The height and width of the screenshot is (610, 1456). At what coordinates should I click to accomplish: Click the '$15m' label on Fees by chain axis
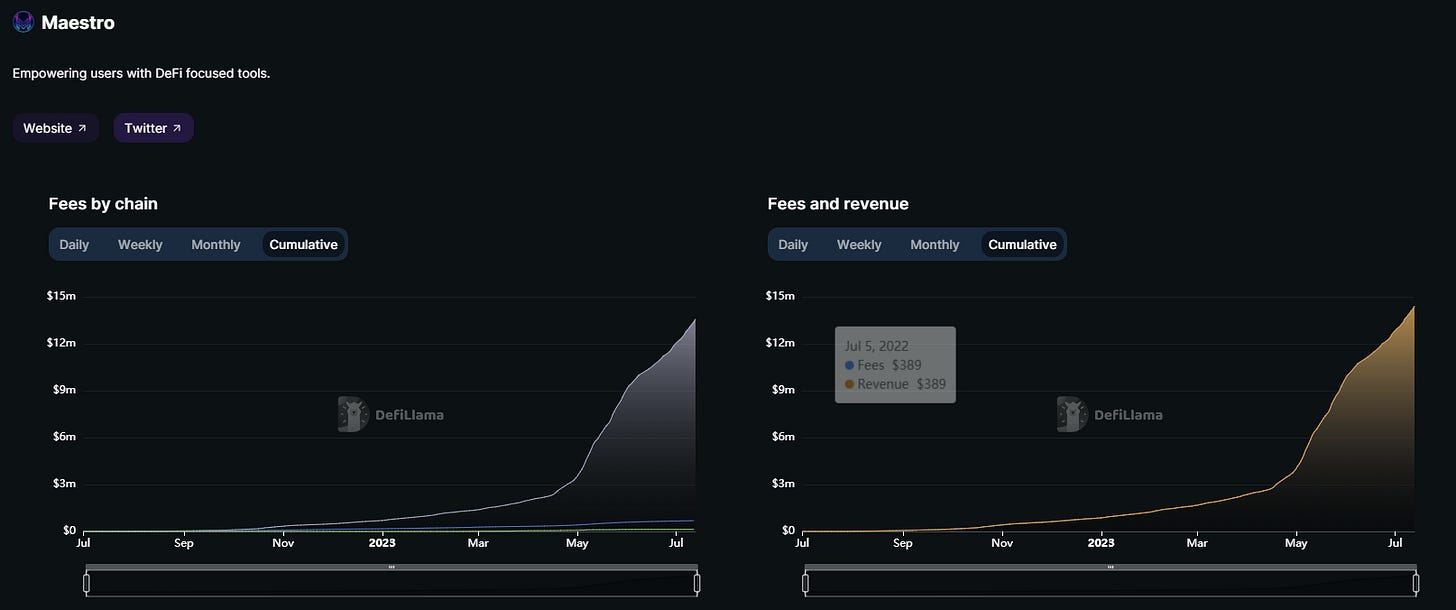pyautogui.click(x=61, y=296)
